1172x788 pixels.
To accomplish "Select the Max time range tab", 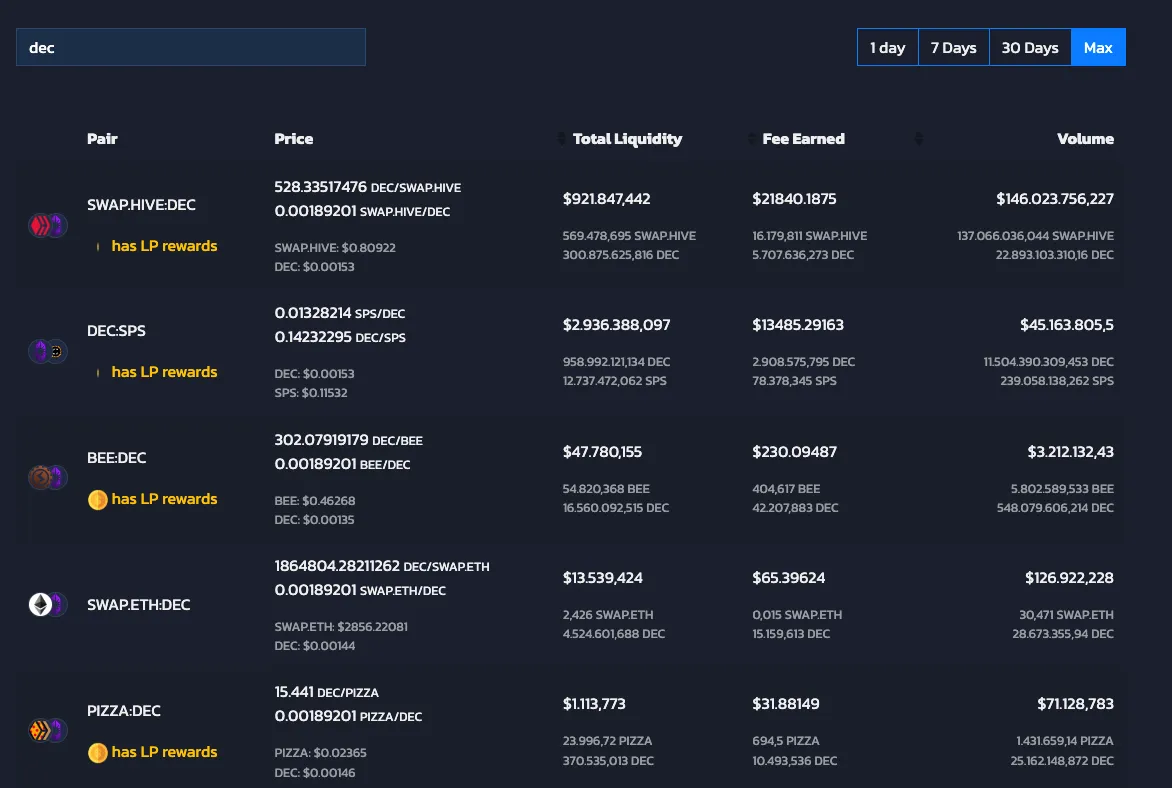I will pos(1098,47).
